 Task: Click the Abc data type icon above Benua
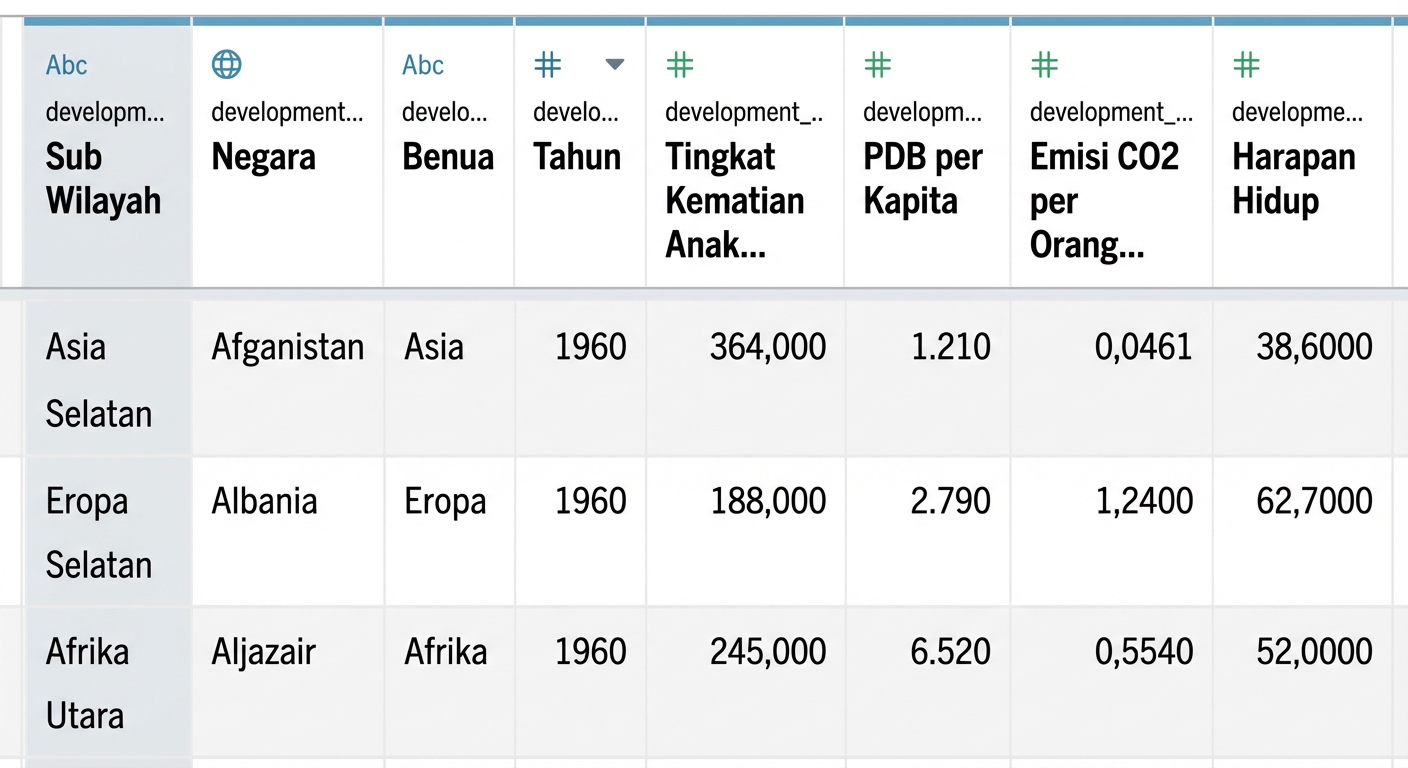point(423,66)
